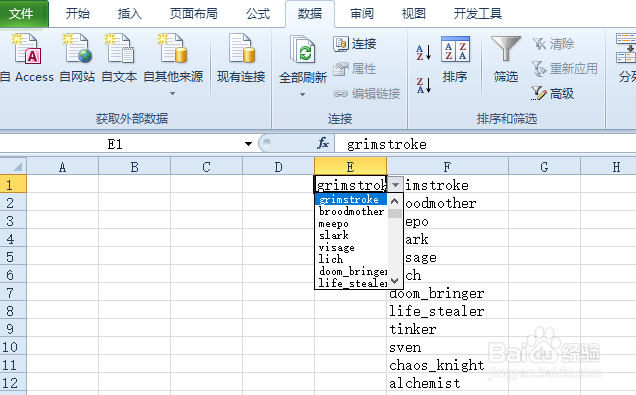Select column E header
This screenshot has height=395, width=636.
[x=350, y=167]
